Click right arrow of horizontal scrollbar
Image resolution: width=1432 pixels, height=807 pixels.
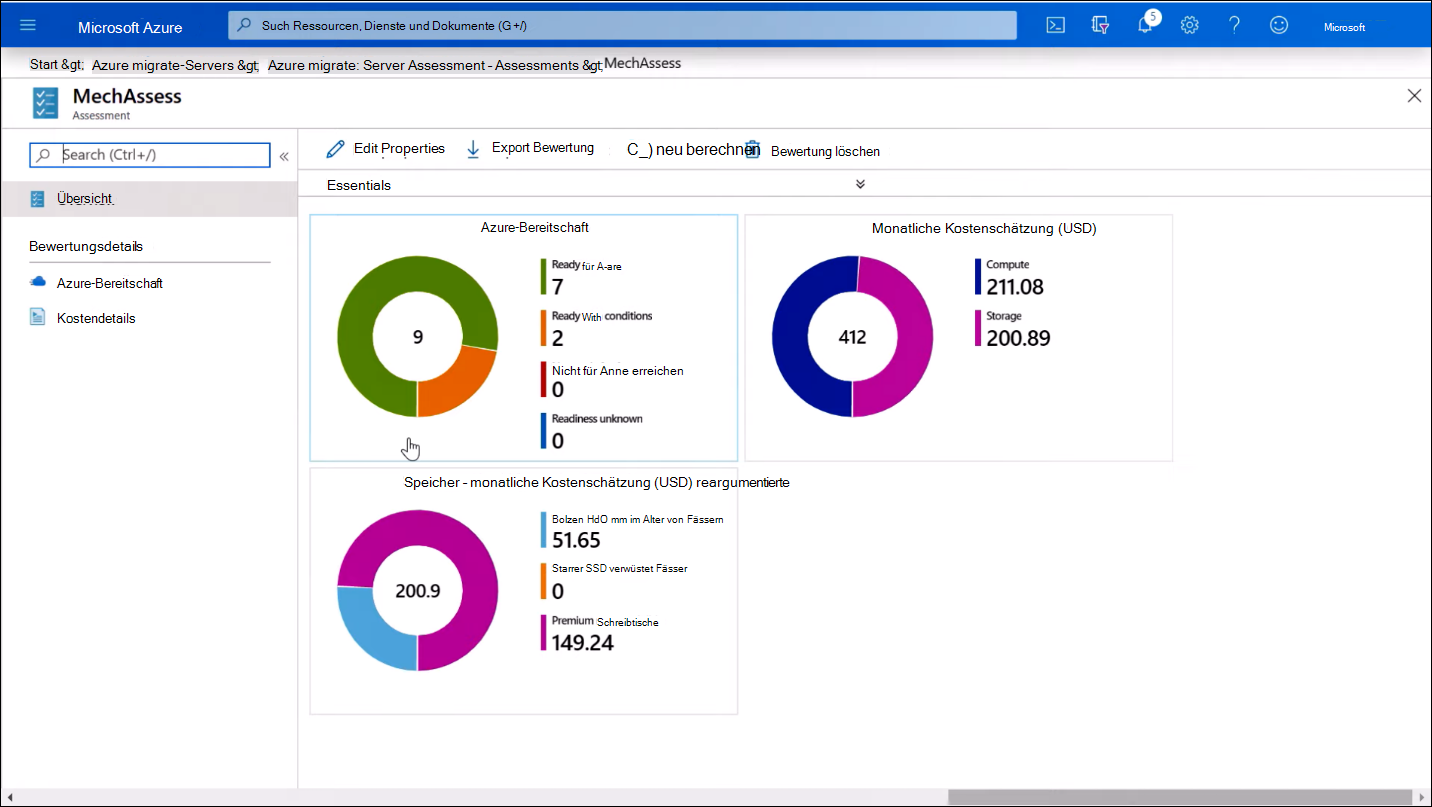[x=1421, y=797]
